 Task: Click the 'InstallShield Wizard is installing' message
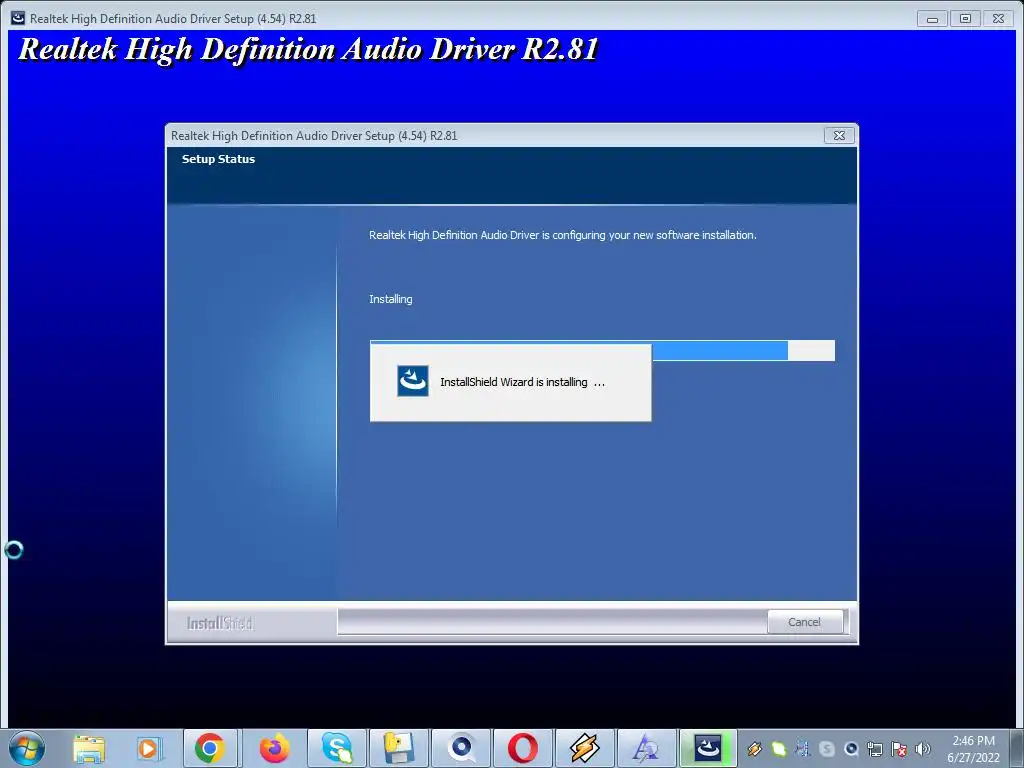[522, 382]
